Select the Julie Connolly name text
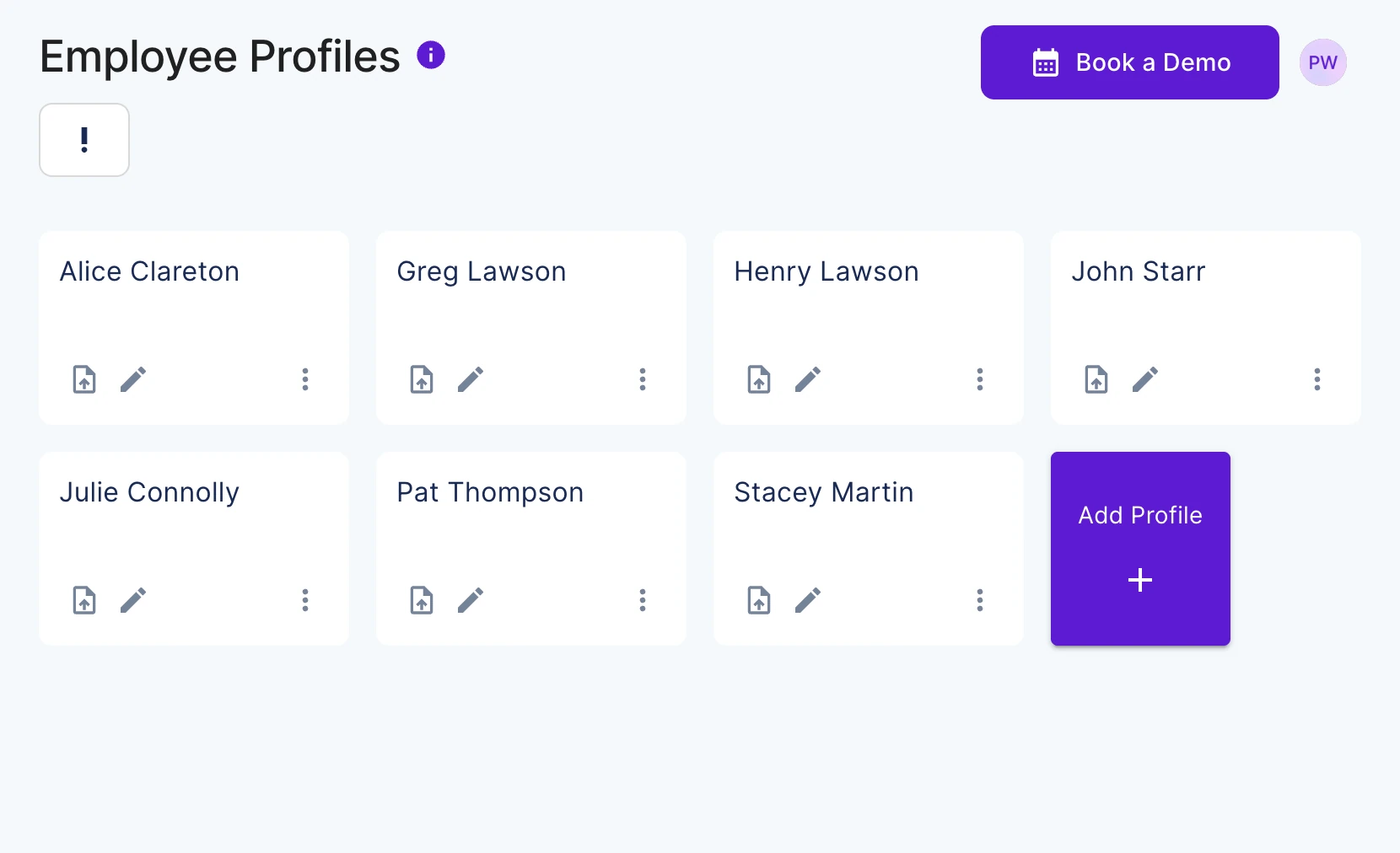The height and width of the screenshot is (853, 1400). pyautogui.click(x=149, y=493)
